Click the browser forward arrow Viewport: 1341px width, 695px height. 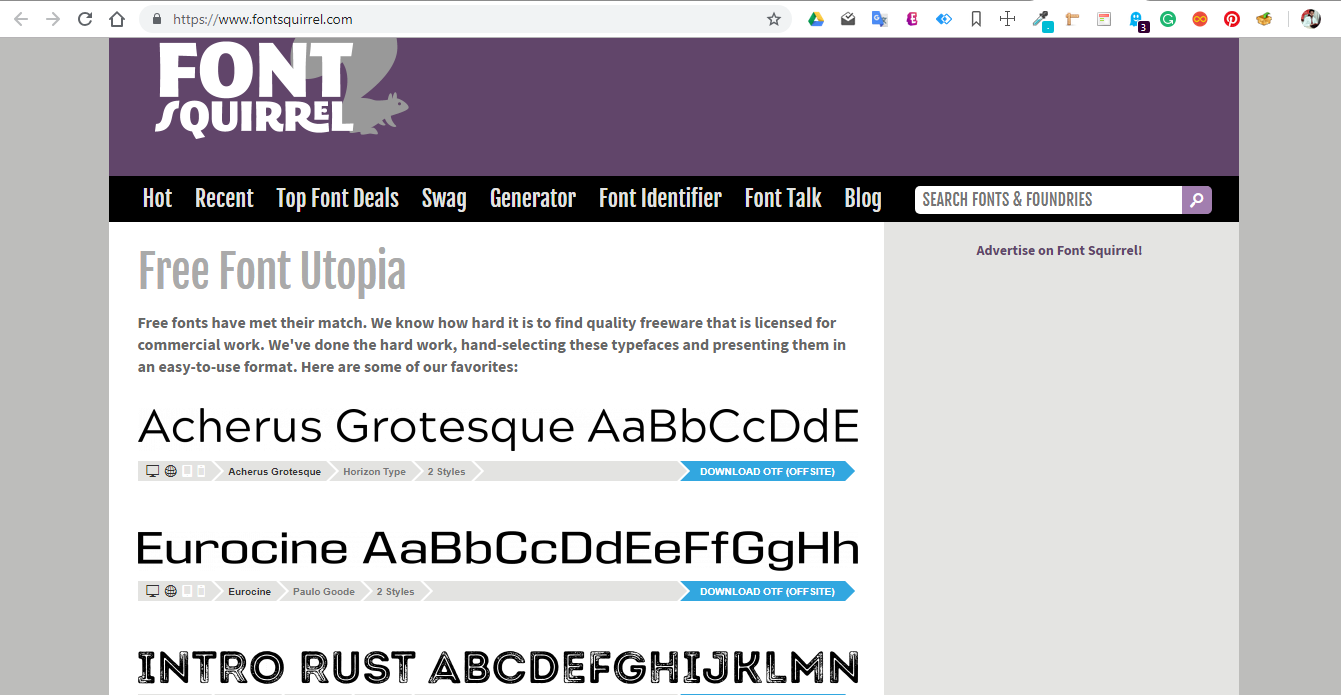pyautogui.click(x=53, y=19)
